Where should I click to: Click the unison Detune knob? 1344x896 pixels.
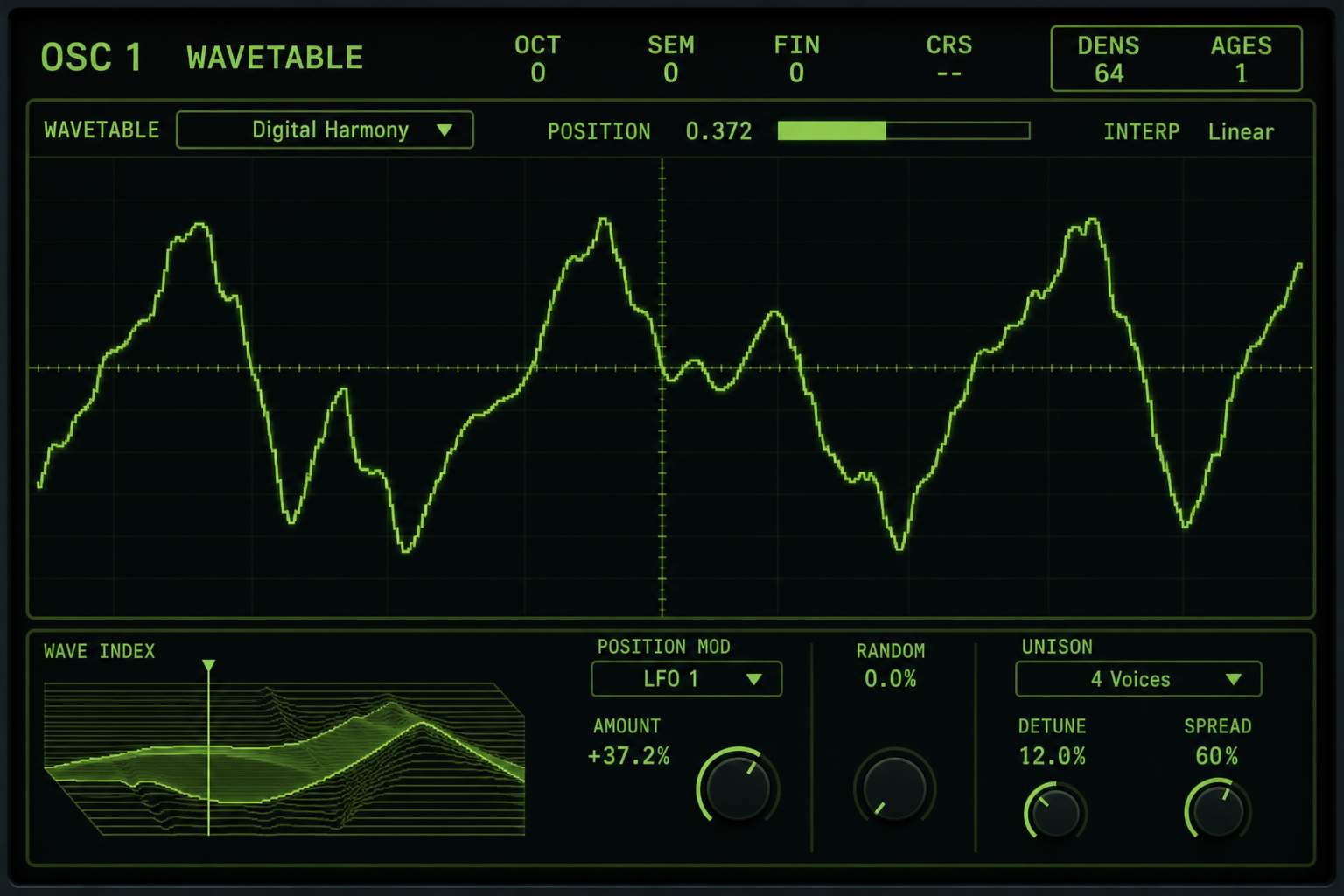coord(1055,811)
